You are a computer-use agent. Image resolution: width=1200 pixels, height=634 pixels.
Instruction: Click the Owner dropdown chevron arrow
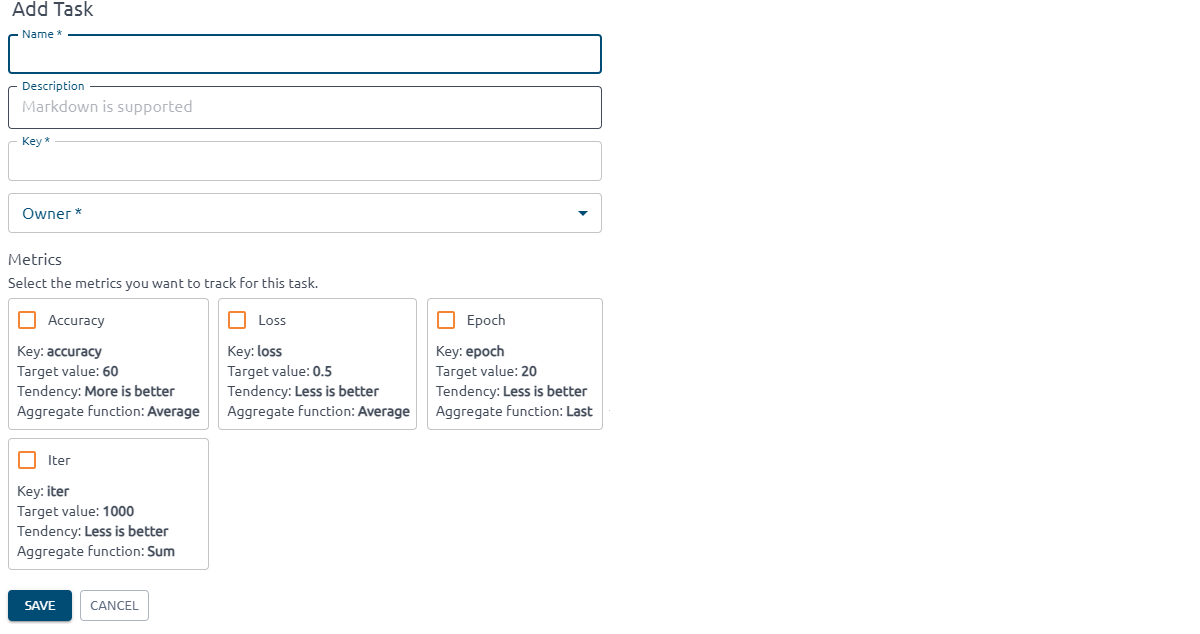click(582, 213)
